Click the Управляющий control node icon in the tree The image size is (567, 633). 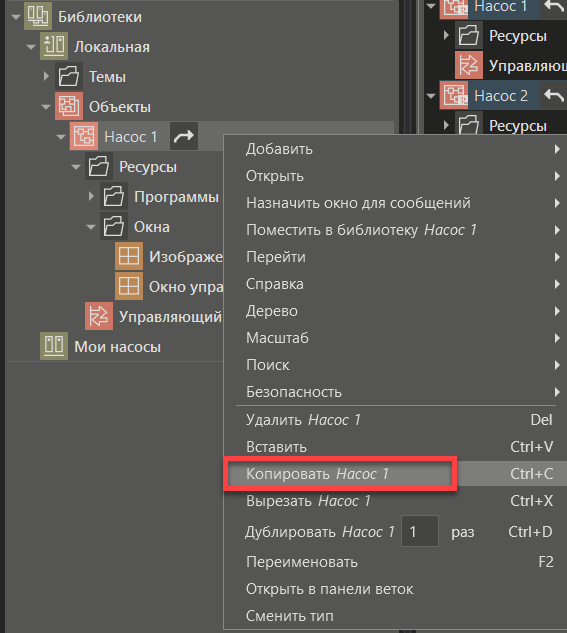[99, 316]
